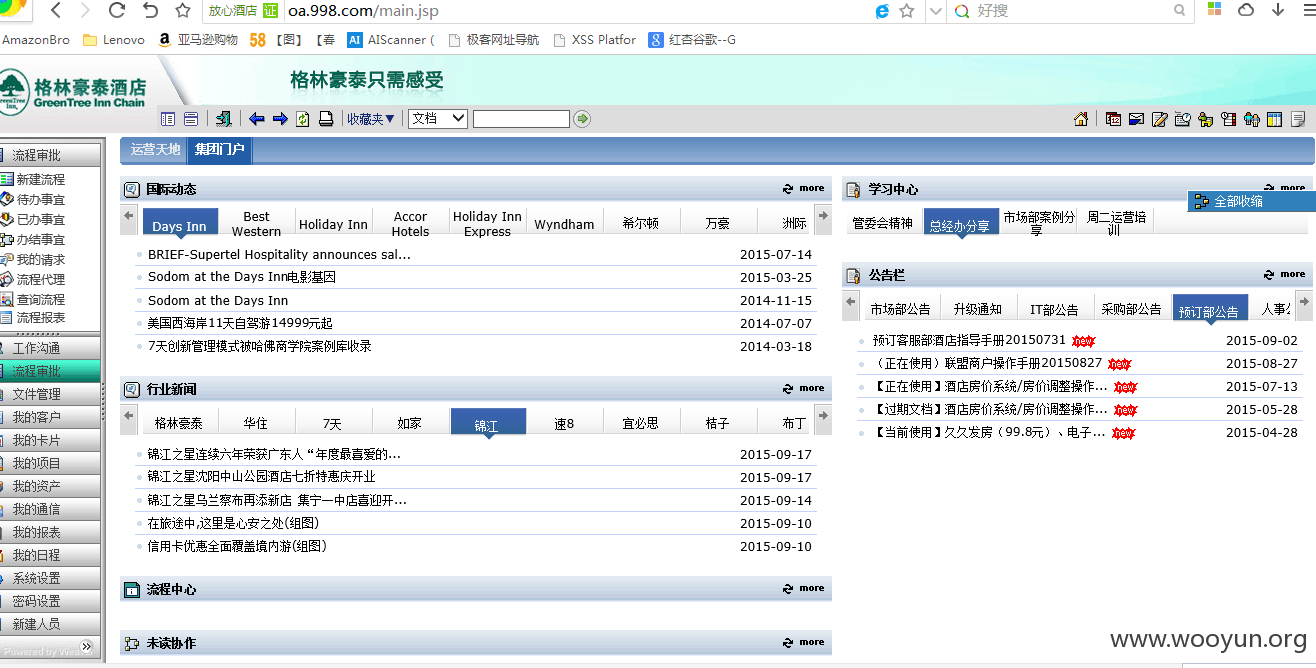Click the OA toolbar left-panel layout icon
Image resolution: width=1316 pixels, height=668 pixels.
pyautogui.click(x=168, y=119)
